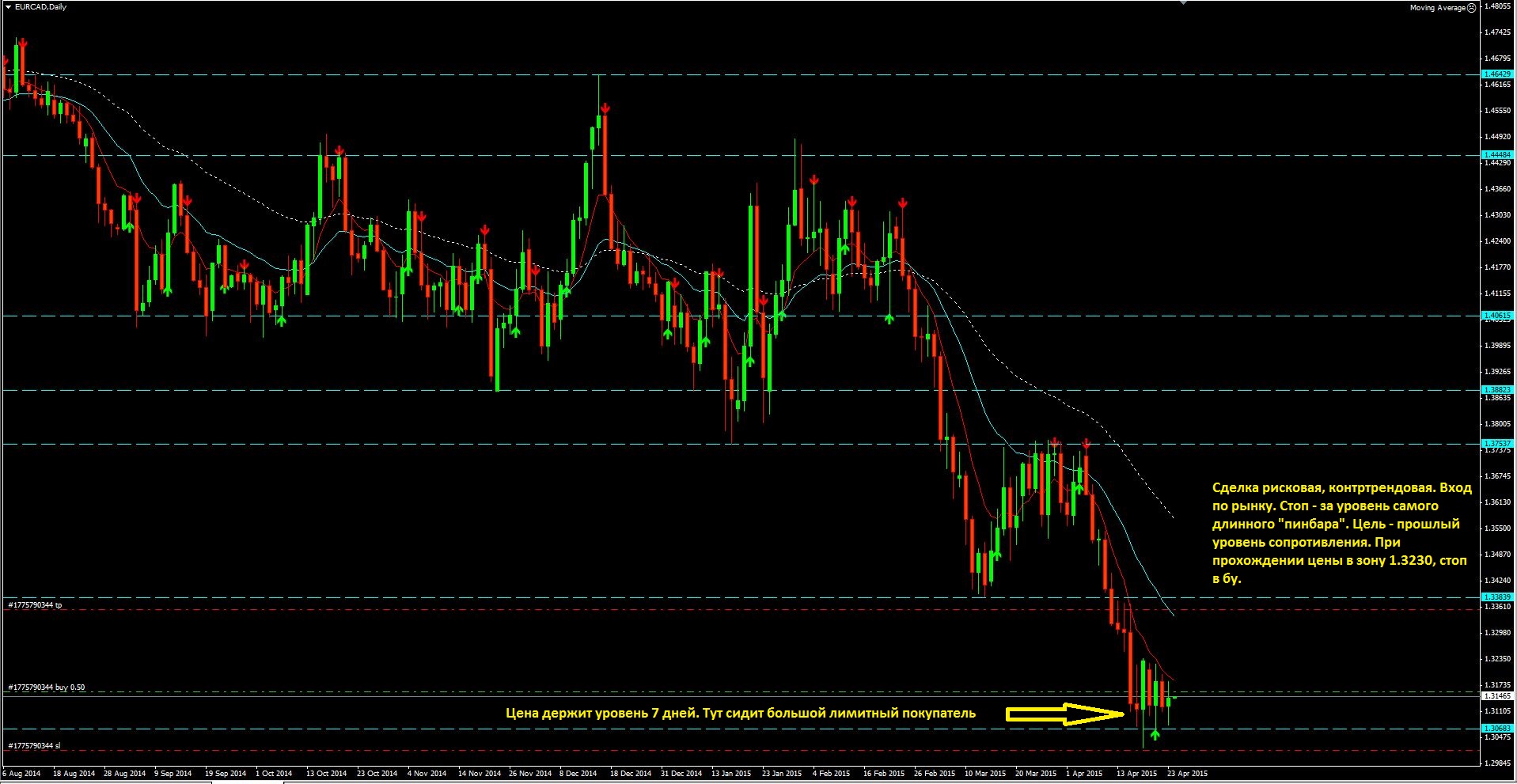Screen dimensions: 1517x784
Task: Click the current price tag 1.31465
Action: tap(1496, 695)
